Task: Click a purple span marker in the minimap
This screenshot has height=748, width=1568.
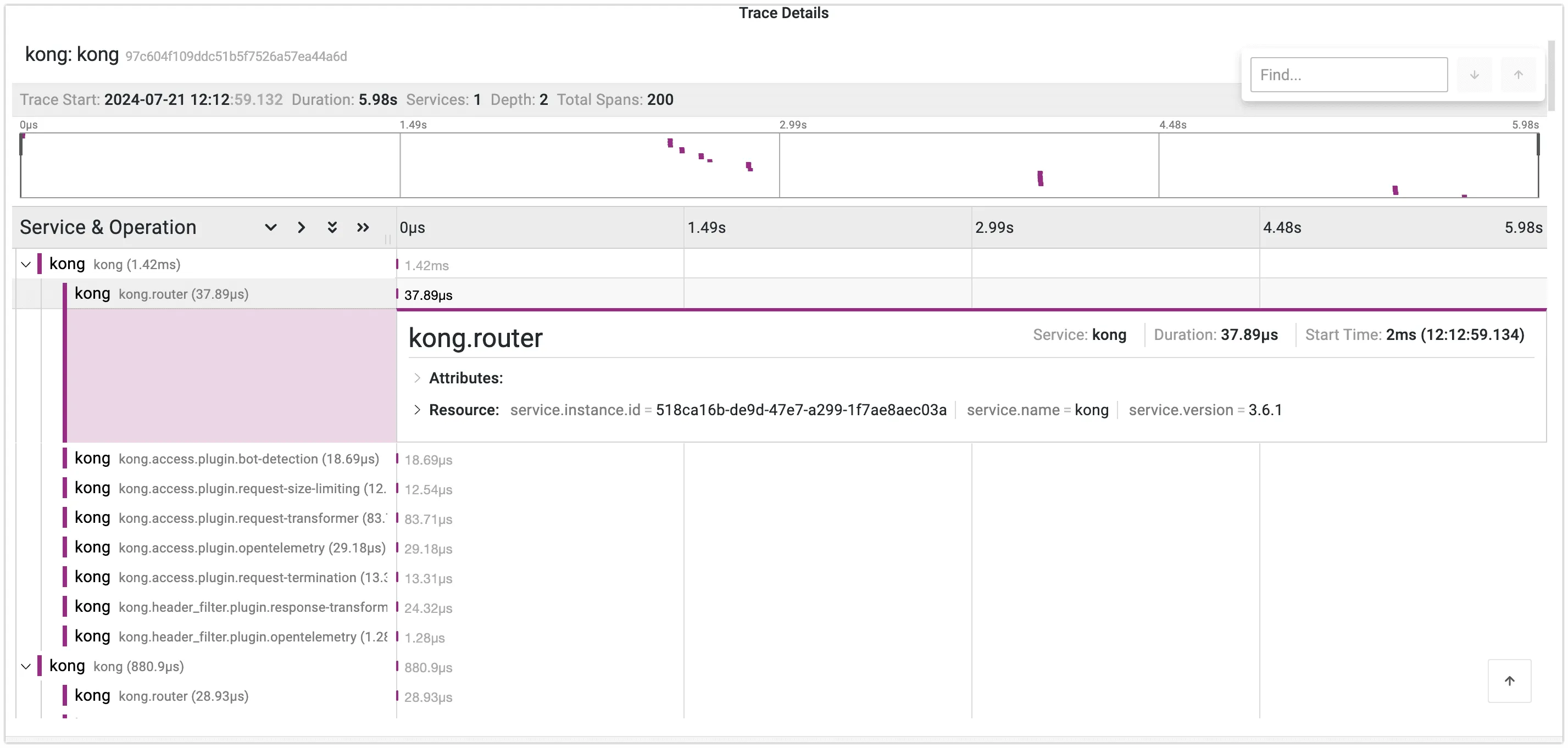Action: 670,144
